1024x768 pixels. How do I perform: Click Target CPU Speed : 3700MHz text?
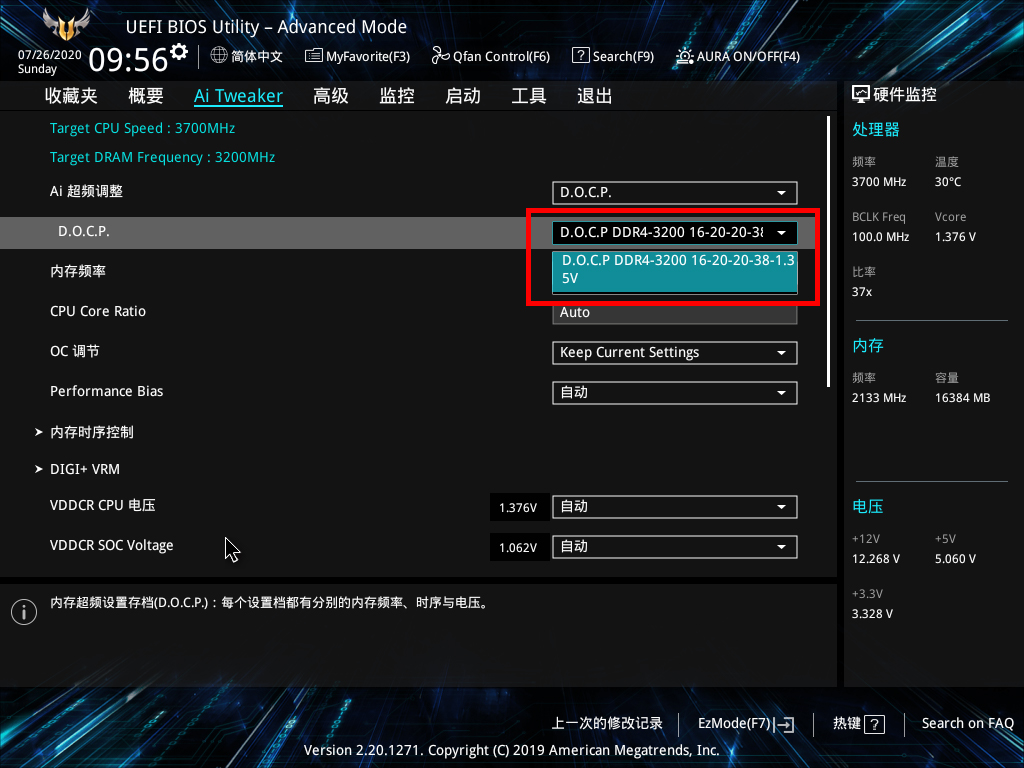point(142,128)
